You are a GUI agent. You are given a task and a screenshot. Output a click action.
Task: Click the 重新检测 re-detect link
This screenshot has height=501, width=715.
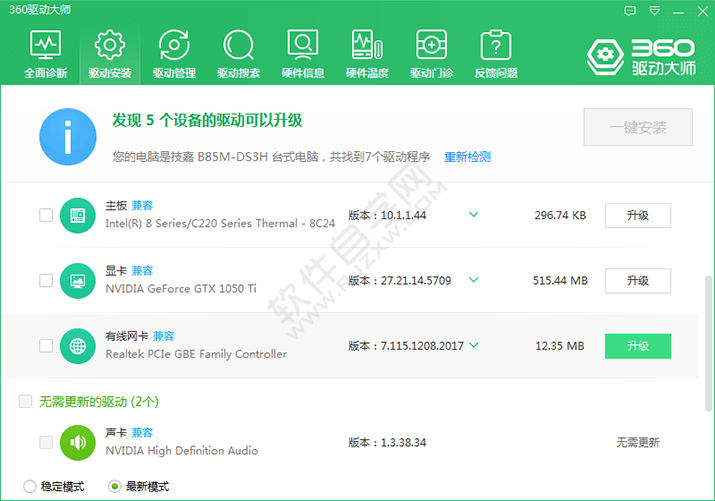click(467, 157)
